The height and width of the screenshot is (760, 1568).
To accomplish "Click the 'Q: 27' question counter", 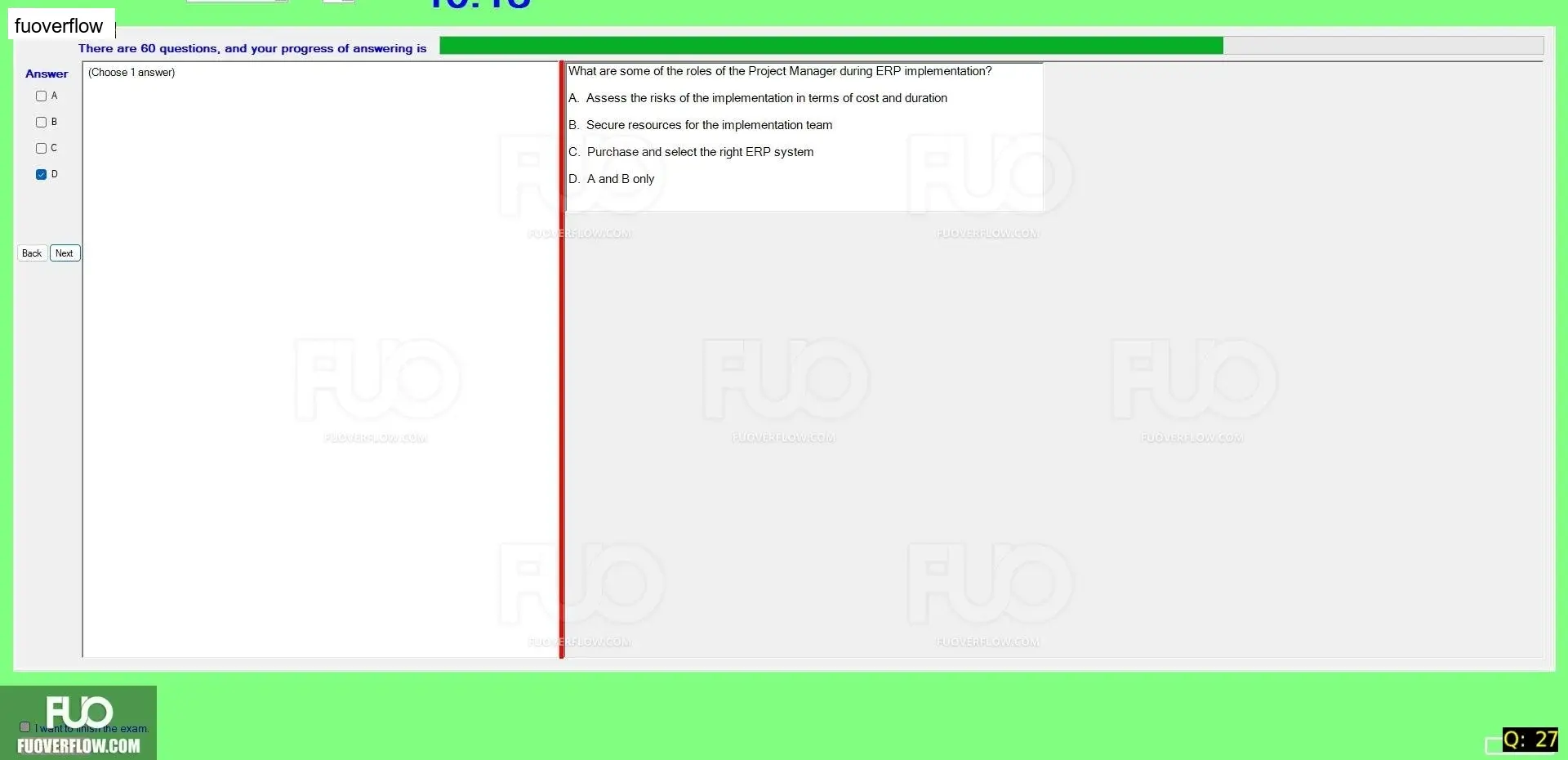I will click(x=1530, y=740).
